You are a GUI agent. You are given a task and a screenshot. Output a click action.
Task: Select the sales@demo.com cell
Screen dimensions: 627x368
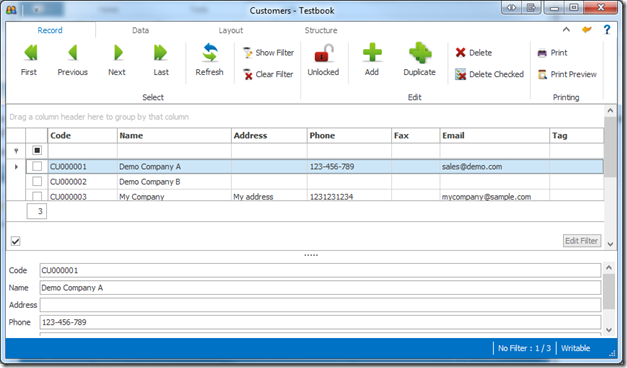(x=495, y=166)
